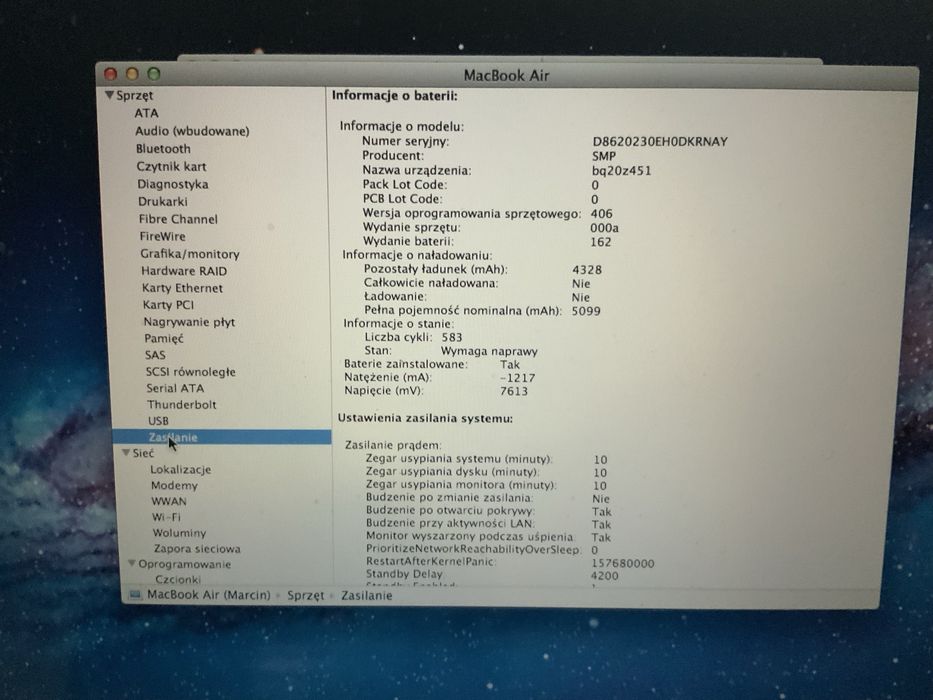Open the Nagrywanie płyt entry

click(189, 322)
